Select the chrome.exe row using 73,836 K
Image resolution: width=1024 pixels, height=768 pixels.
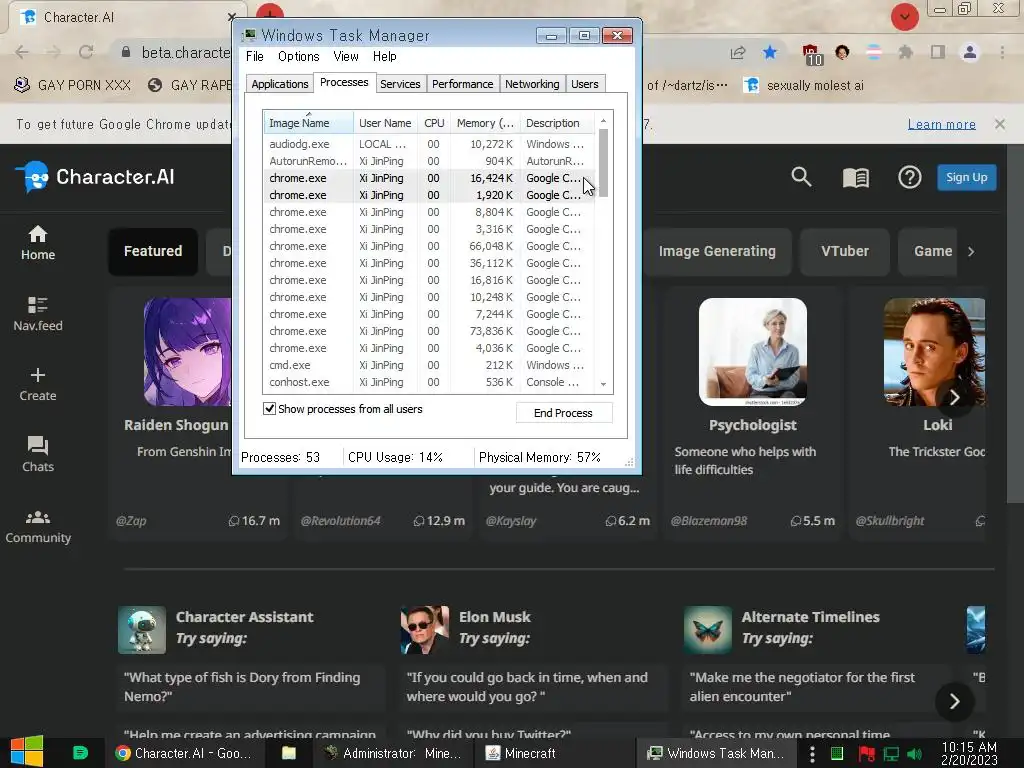(429, 331)
